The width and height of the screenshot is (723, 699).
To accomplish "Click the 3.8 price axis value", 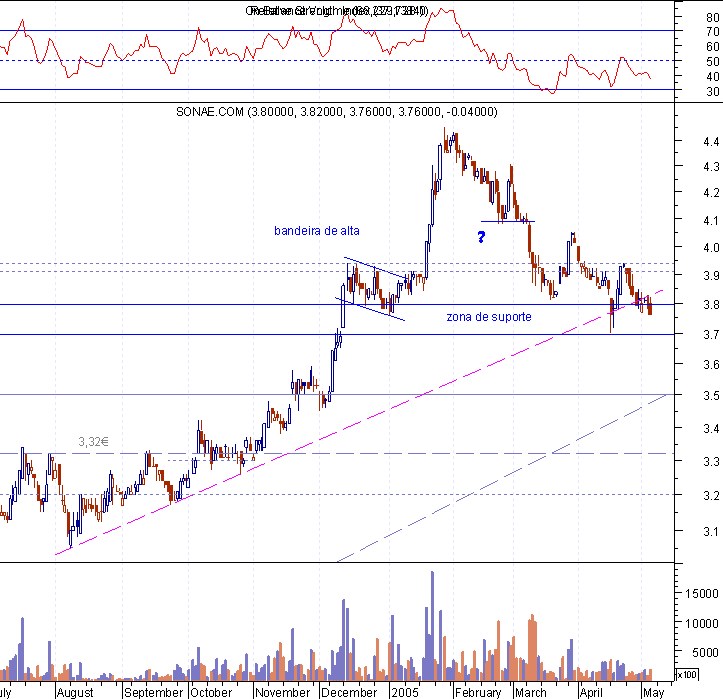I will [711, 304].
